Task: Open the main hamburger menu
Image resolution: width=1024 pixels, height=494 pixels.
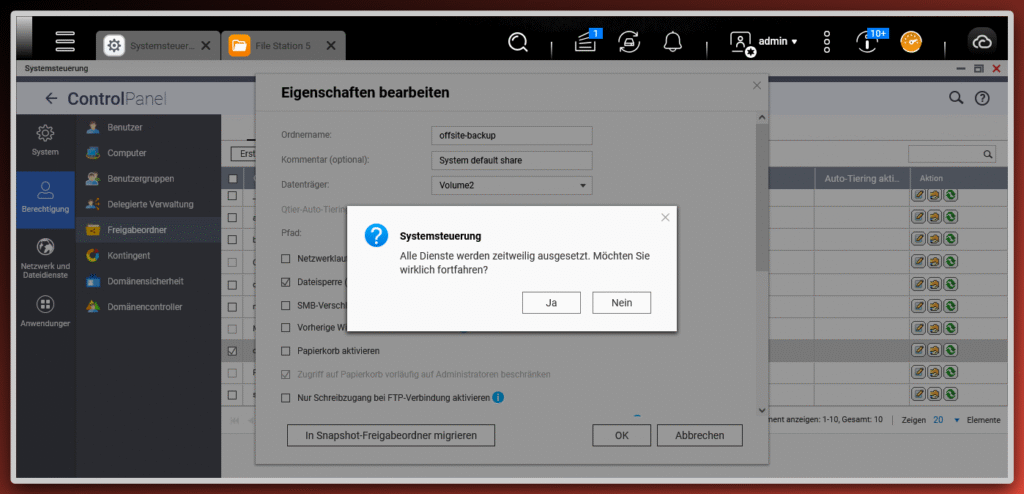Action: click(65, 42)
